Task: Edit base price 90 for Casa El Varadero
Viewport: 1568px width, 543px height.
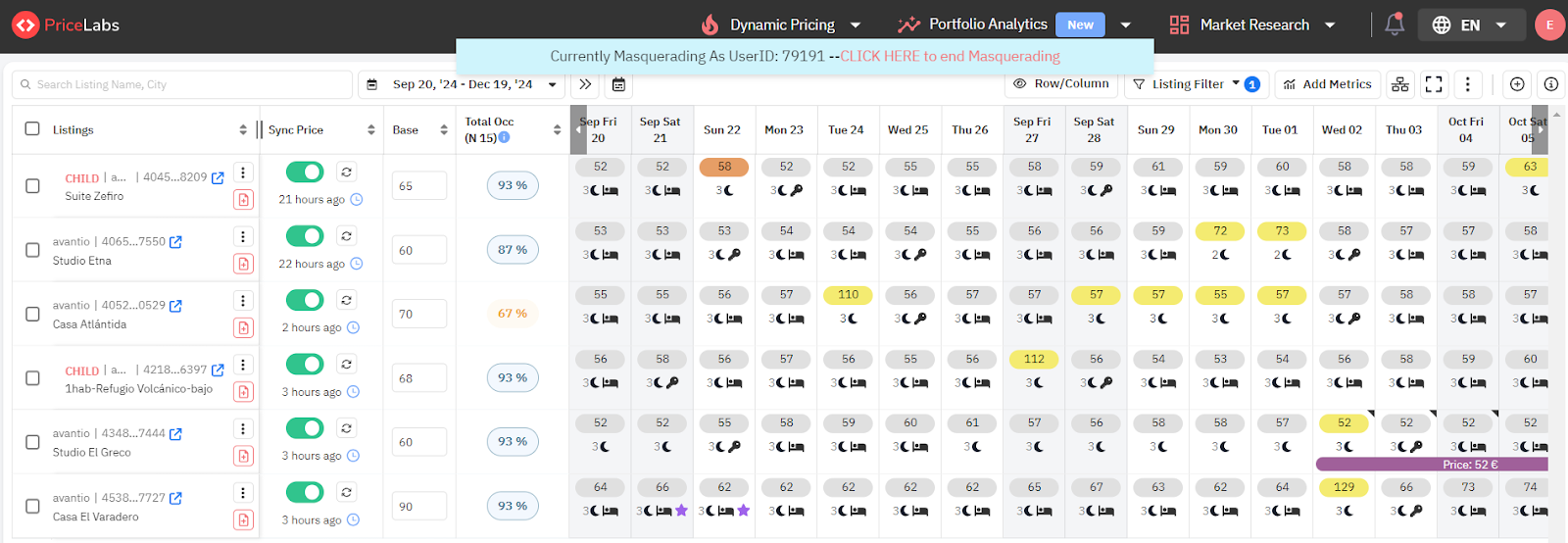Action: coord(419,506)
